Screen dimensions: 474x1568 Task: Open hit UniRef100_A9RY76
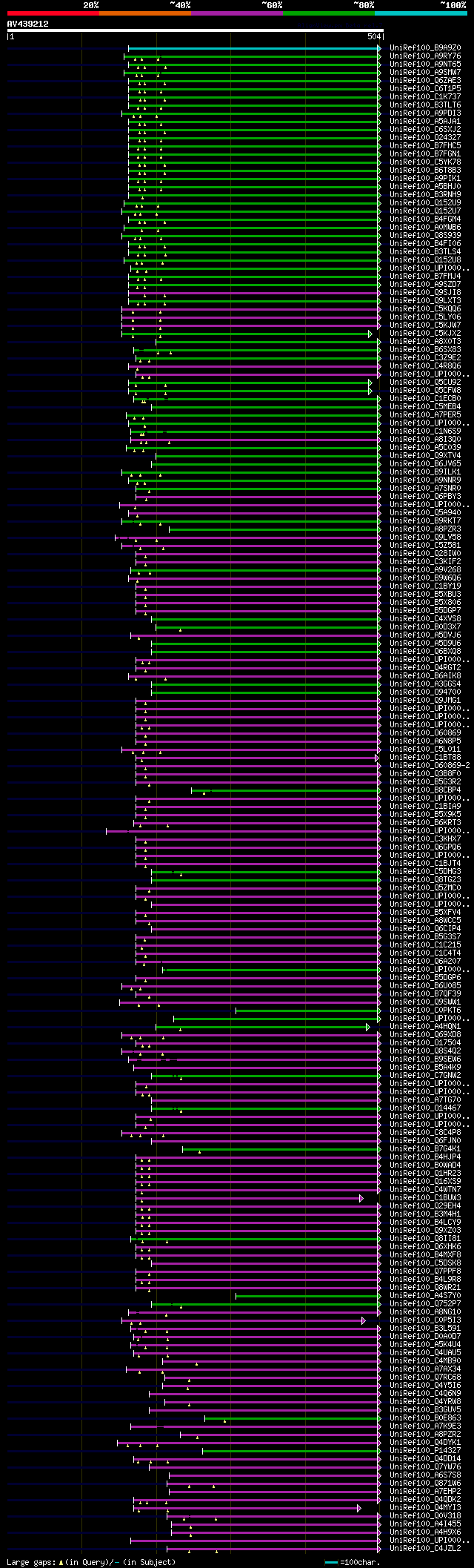click(425, 56)
